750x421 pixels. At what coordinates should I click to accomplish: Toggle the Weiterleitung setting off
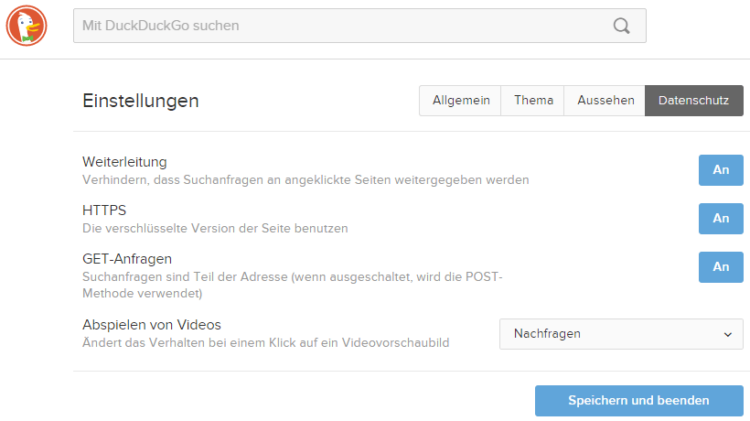click(x=720, y=170)
